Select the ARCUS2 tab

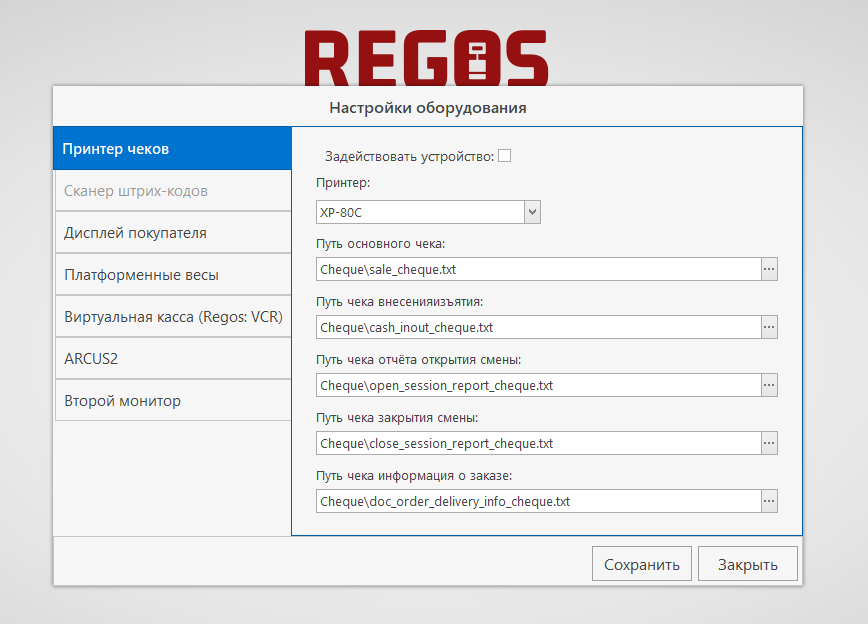point(173,359)
